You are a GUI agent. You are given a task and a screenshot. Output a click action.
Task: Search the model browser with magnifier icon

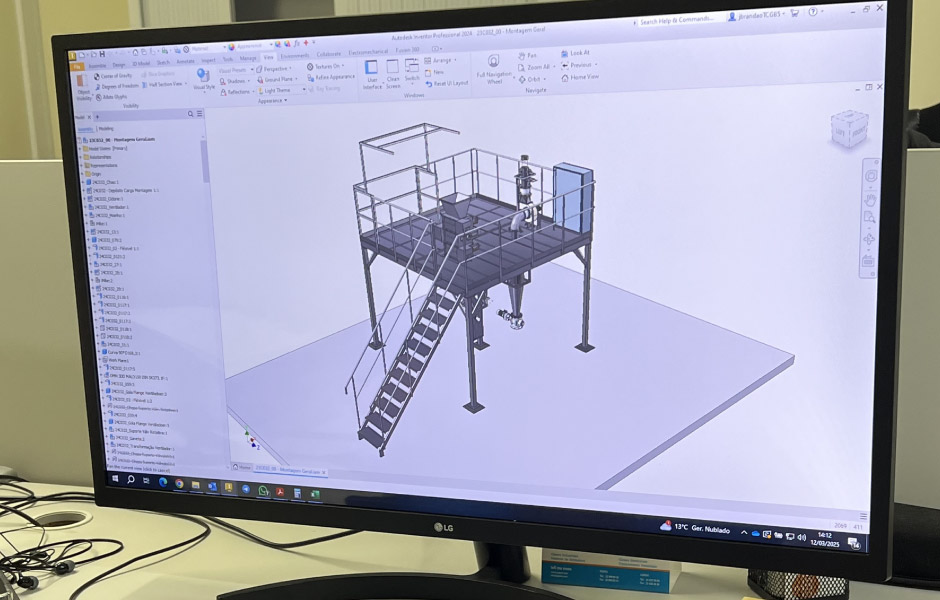coord(190,113)
